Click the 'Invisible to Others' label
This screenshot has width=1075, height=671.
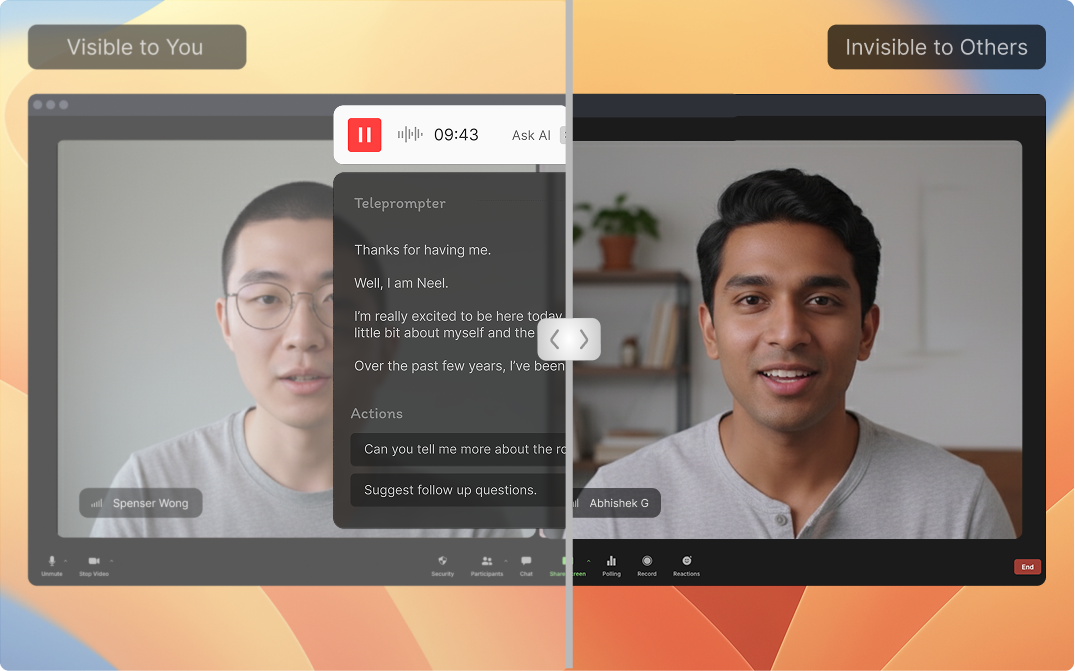coord(936,47)
